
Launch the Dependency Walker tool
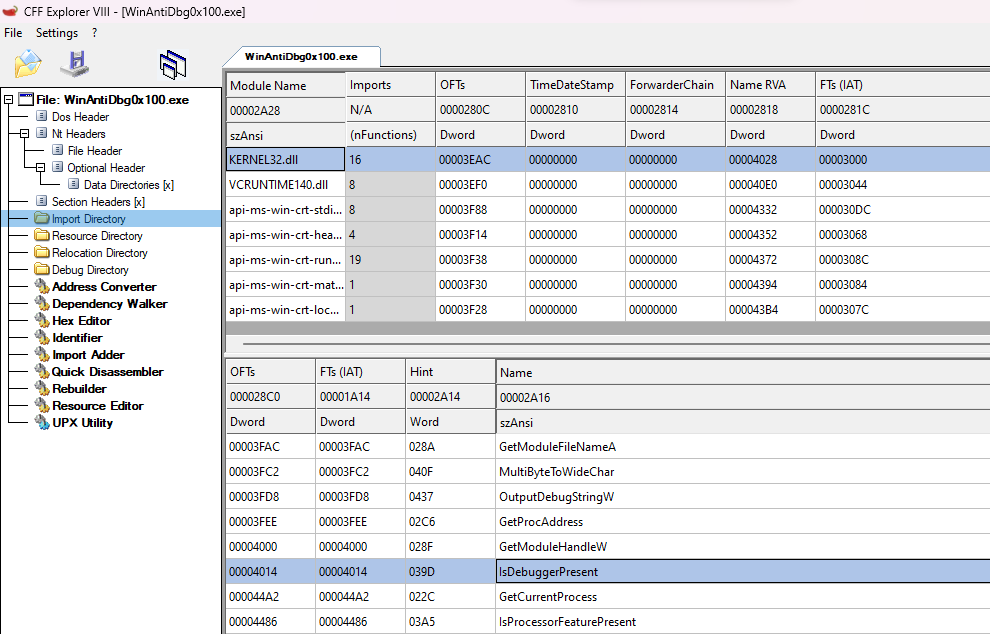[109, 304]
